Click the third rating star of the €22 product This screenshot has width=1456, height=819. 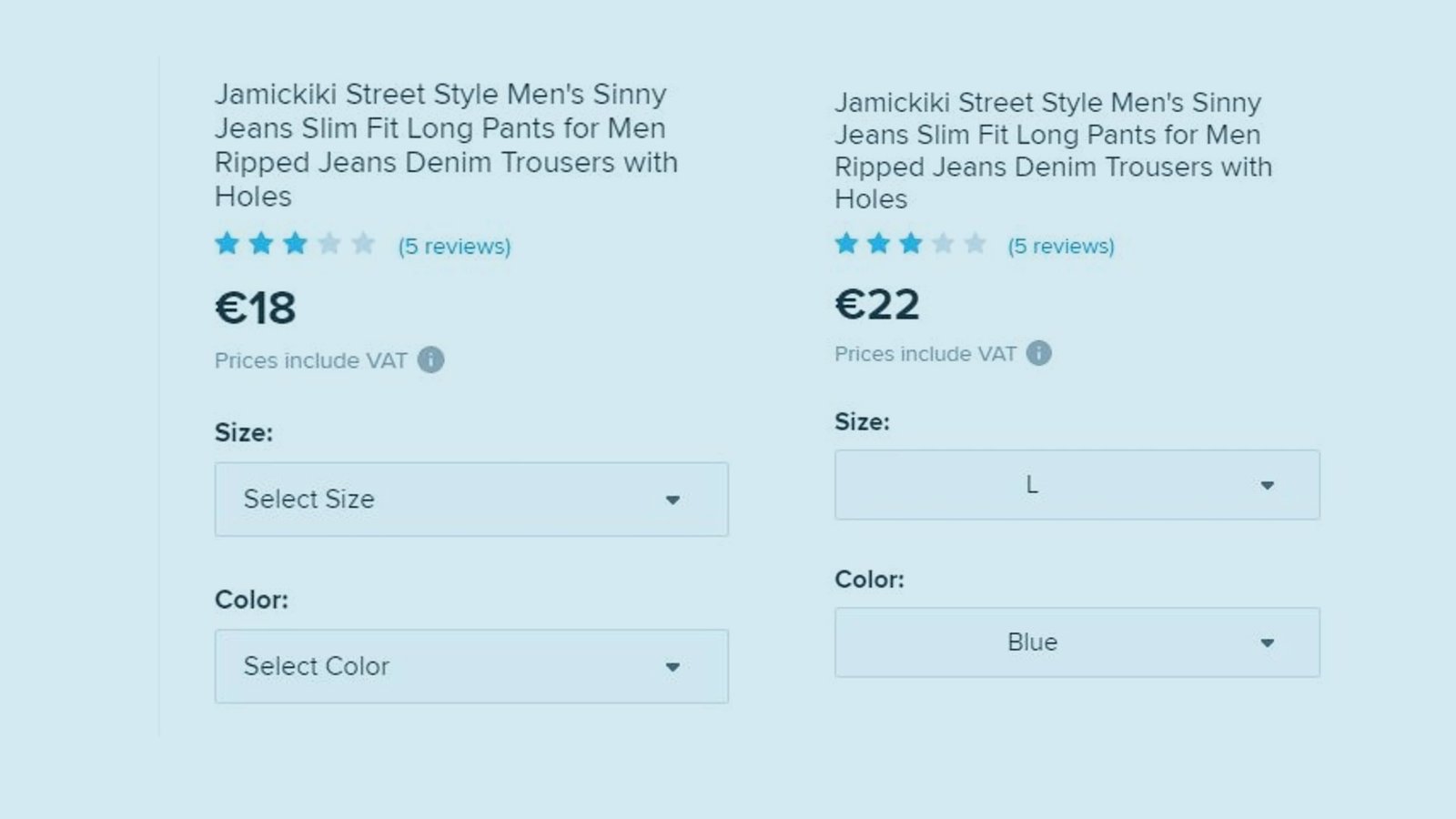coord(911,244)
